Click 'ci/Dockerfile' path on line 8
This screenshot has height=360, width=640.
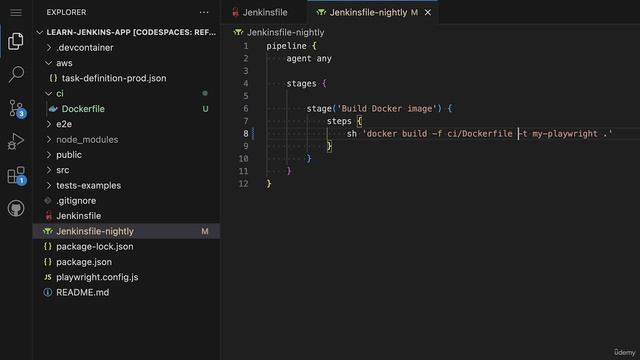tap(480, 133)
